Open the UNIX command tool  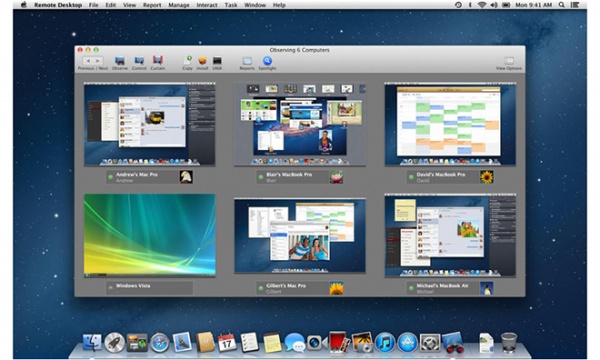tap(217, 61)
